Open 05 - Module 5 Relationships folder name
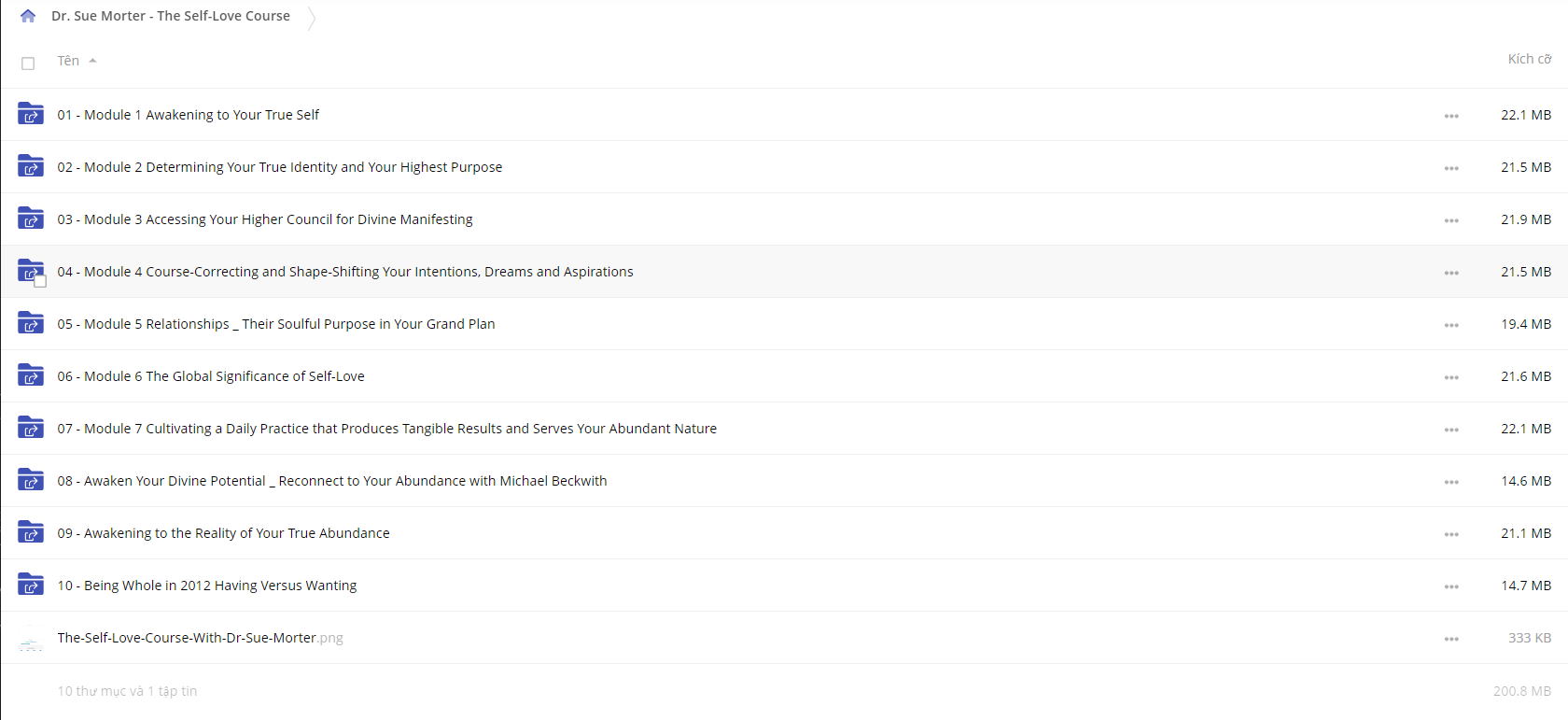1568x720 pixels. pos(276,324)
